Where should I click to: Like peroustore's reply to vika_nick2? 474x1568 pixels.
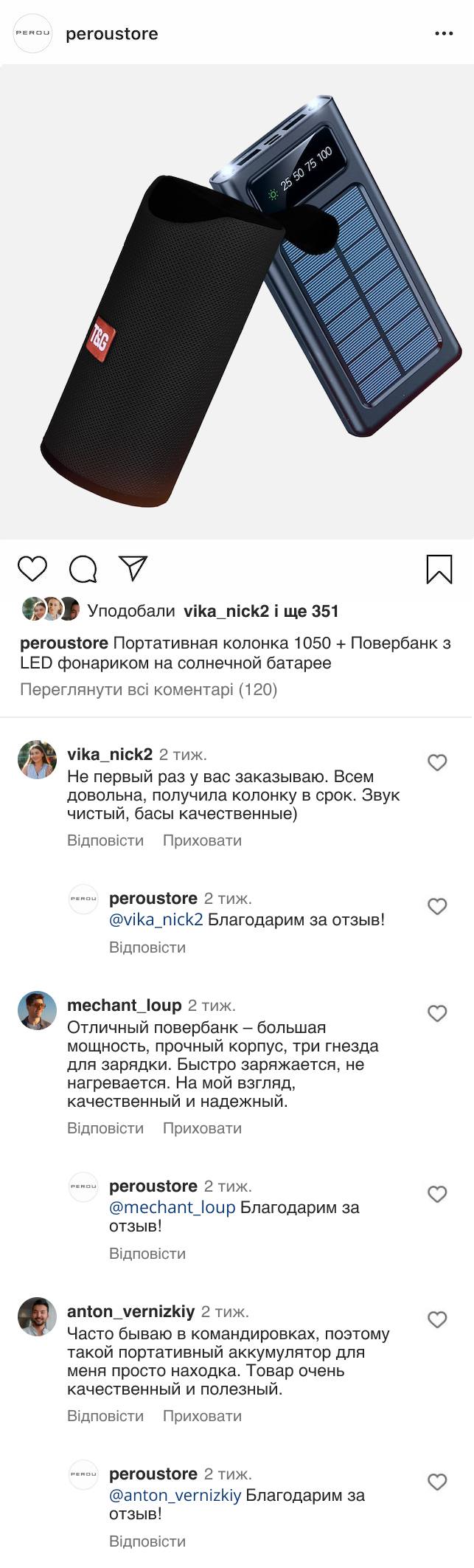tap(437, 906)
